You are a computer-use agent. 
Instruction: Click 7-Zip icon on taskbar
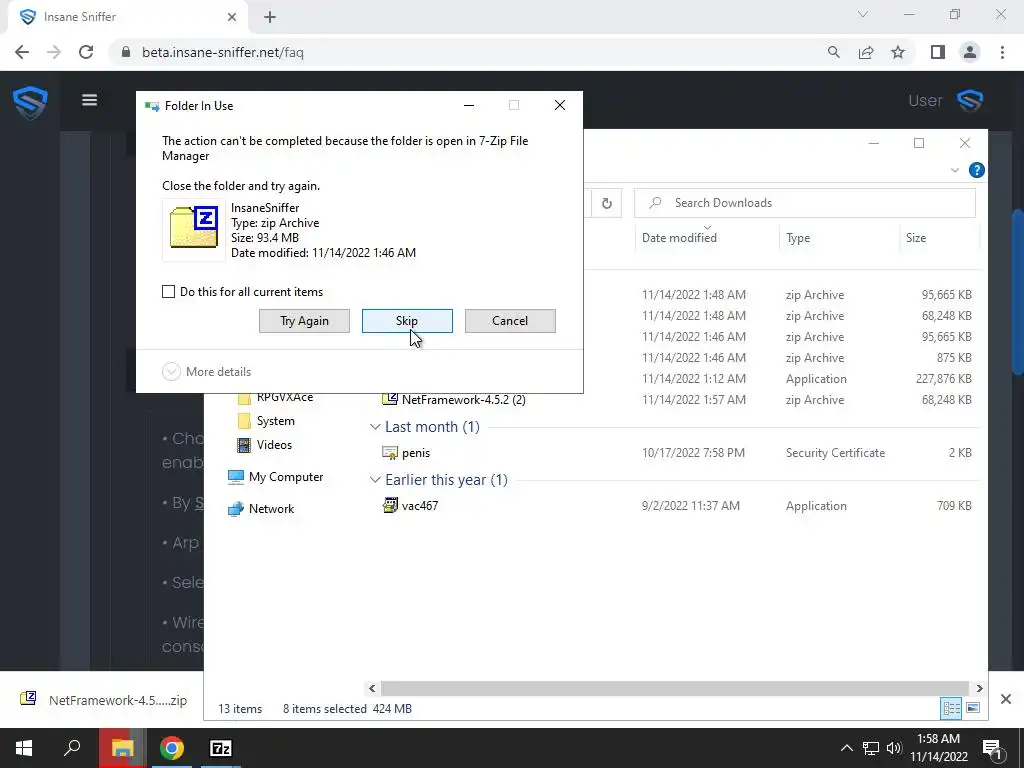pos(221,748)
